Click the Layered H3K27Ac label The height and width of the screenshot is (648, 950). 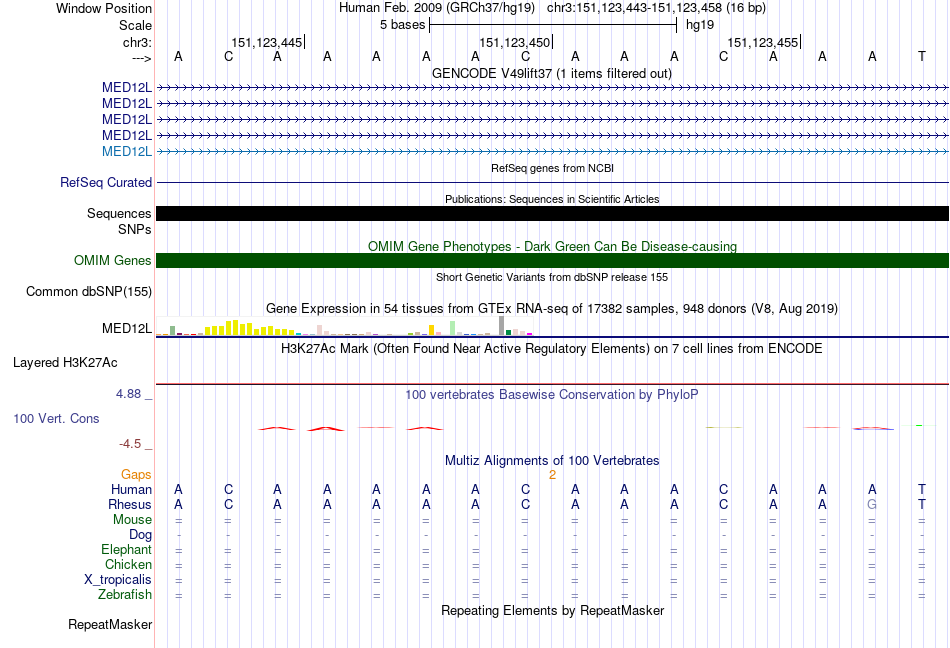[x=65, y=363]
